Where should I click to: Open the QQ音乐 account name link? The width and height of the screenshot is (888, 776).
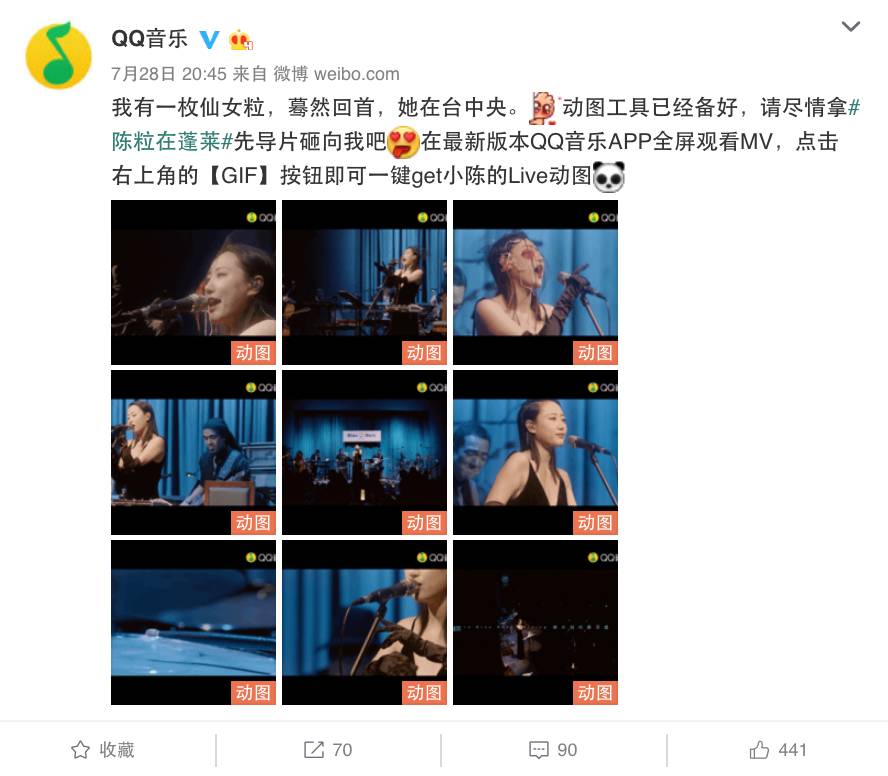(x=150, y=39)
